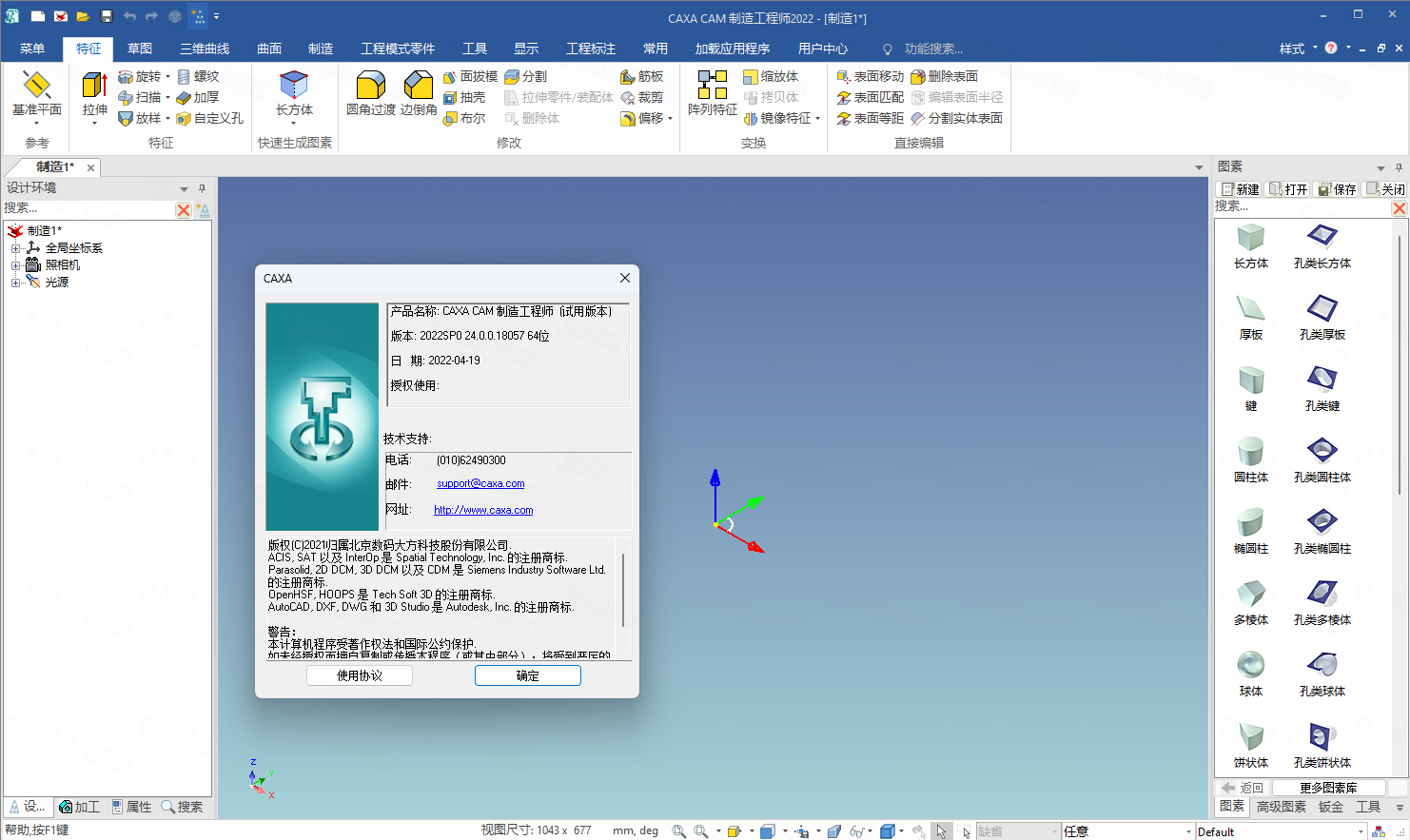Switch to the 制造 ribbon tab
The height and width of the screenshot is (840, 1410).
click(x=321, y=49)
